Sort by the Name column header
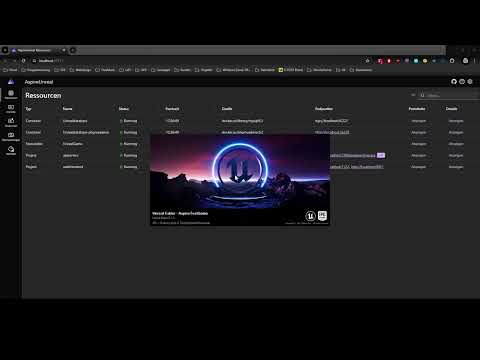Image resolution: width=480 pixels, height=360 pixels. (67, 109)
